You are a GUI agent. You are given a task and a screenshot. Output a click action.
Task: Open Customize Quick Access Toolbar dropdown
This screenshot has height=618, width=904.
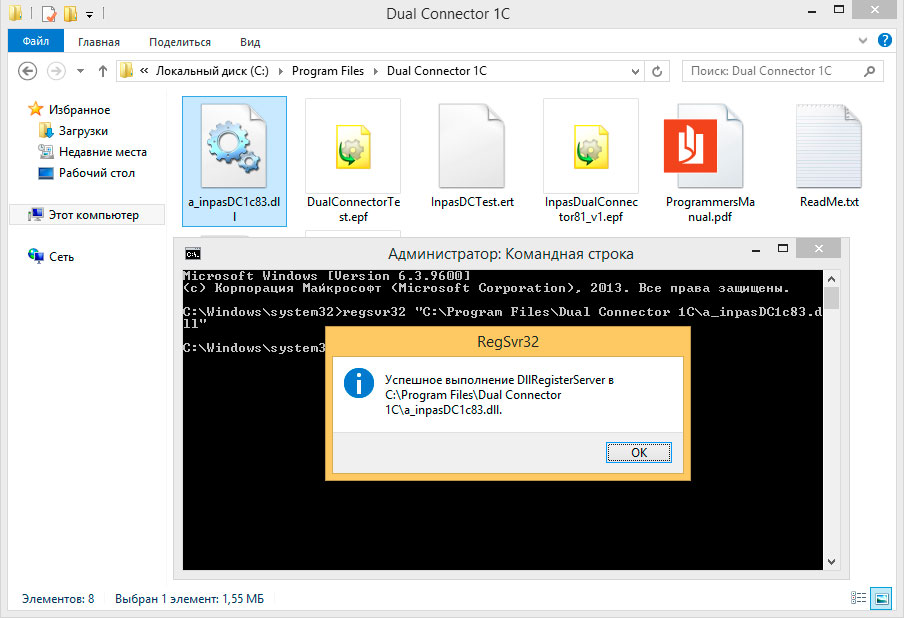click(89, 14)
